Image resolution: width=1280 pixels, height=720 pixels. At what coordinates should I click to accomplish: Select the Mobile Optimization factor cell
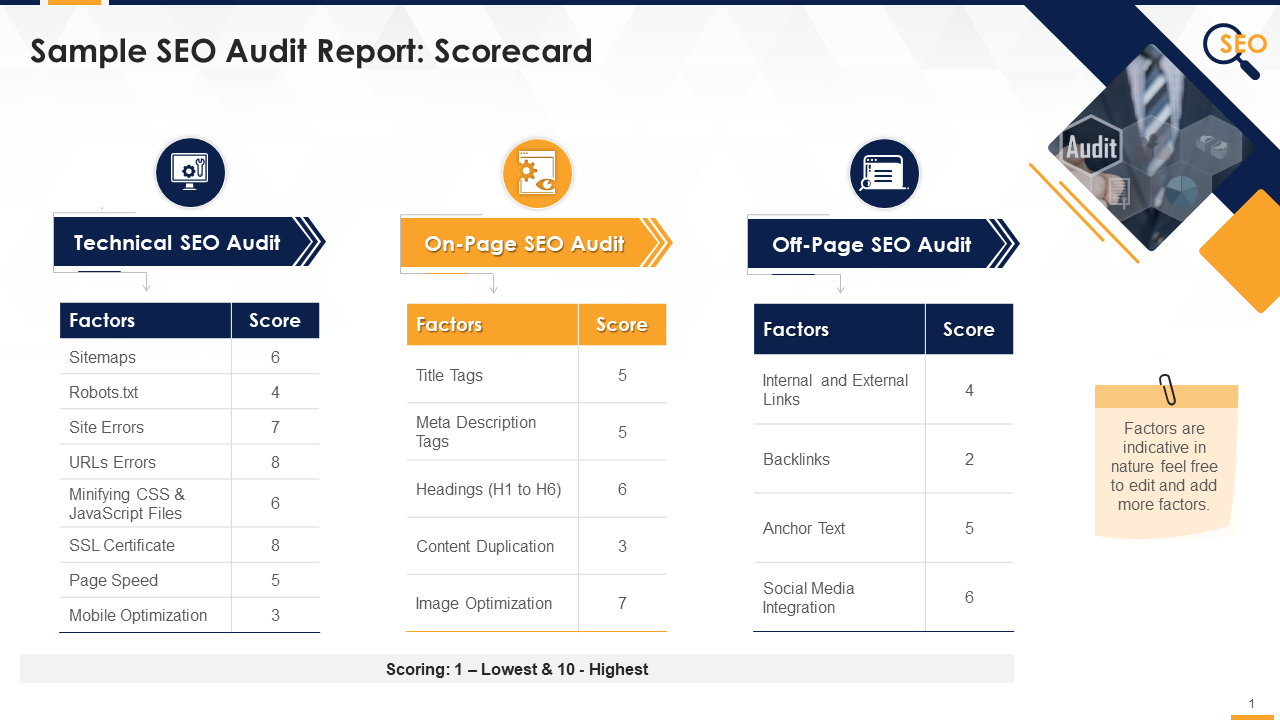pyautogui.click(x=146, y=615)
